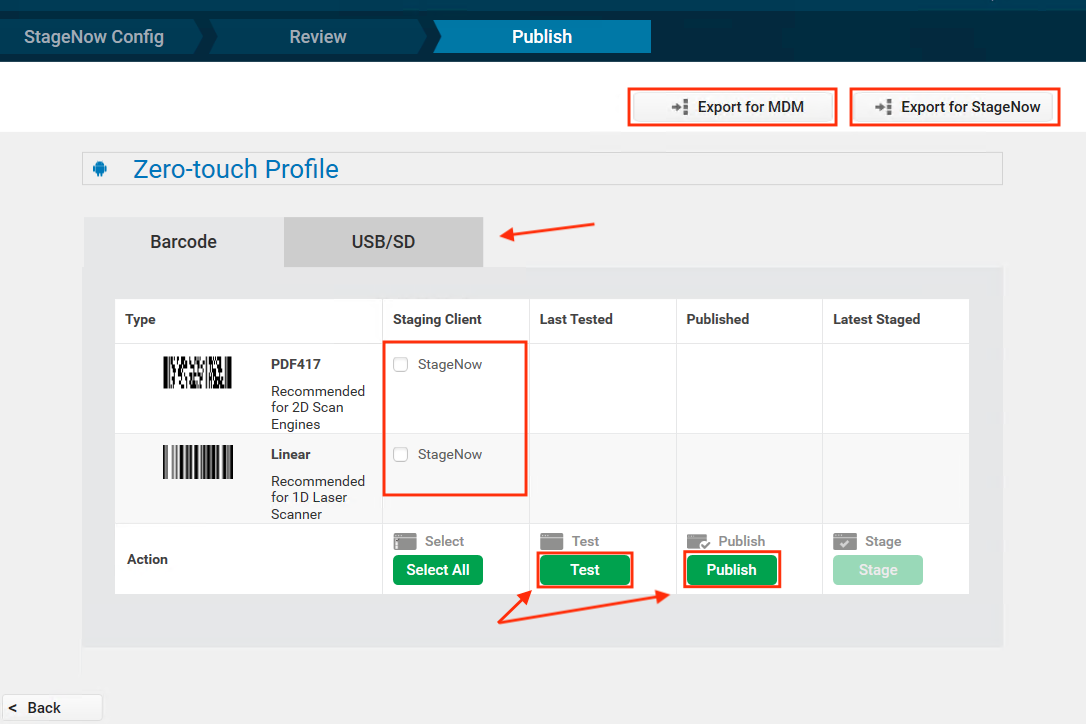This screenshot has width=1086, height=724.
Task: Click the Android icon beside Zero-touch Profile
Action: 100,169
